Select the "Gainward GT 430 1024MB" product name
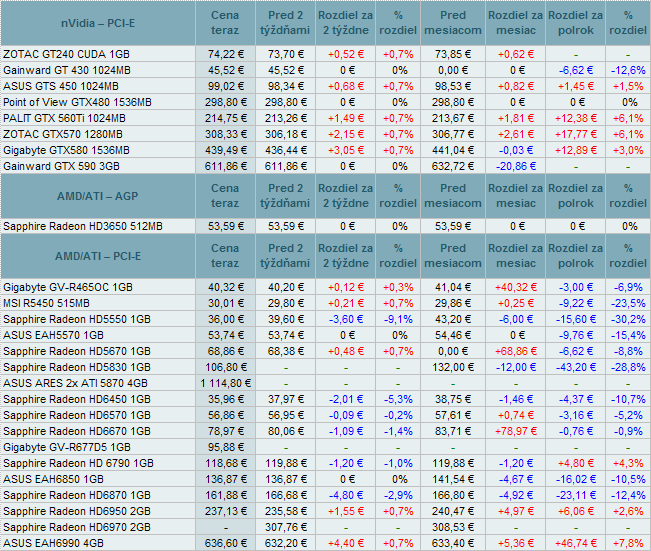The width and height of the screenshot is (651, 551). click(x=67, y=70)
